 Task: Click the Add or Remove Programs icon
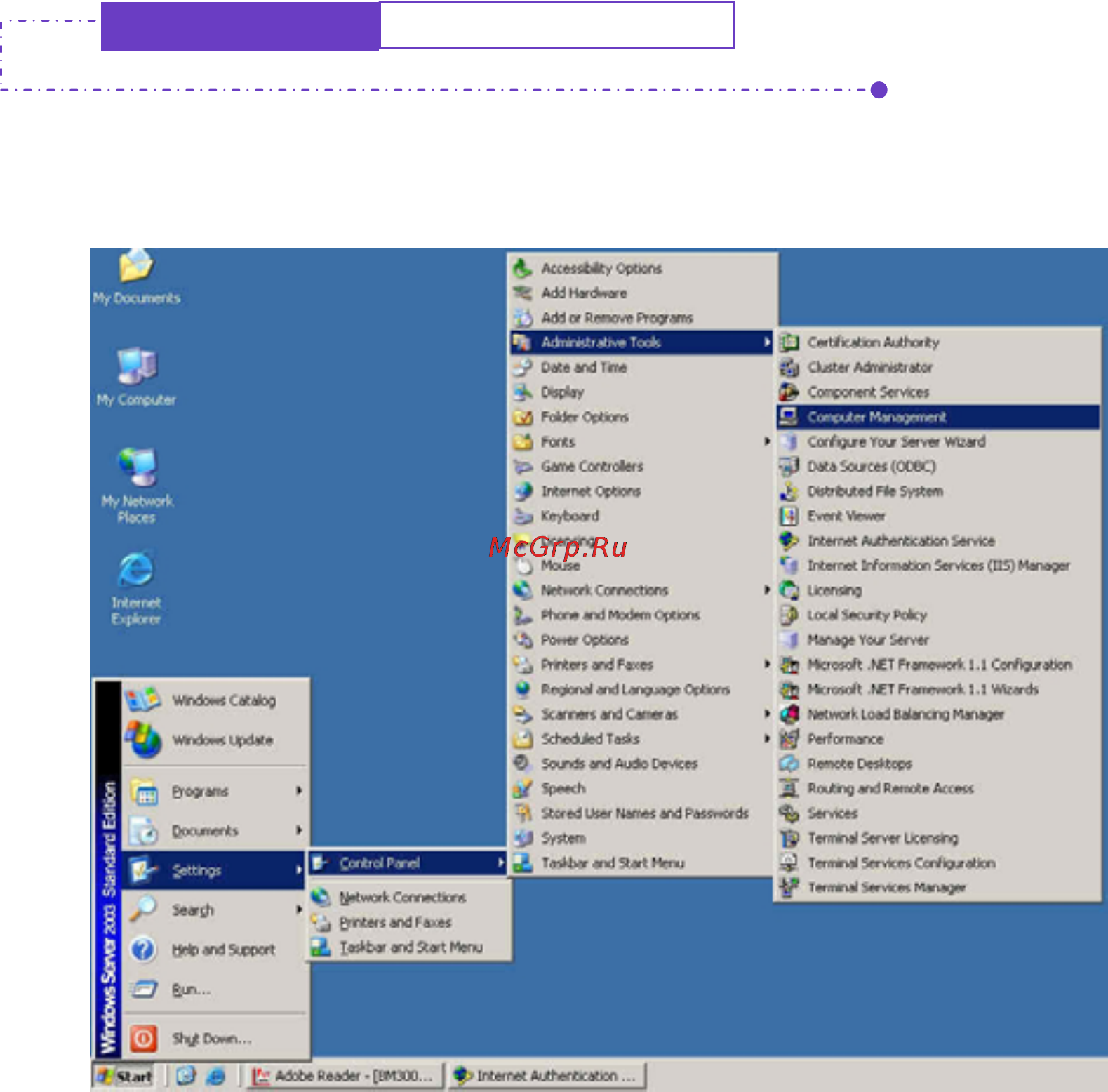click(522, 318)
